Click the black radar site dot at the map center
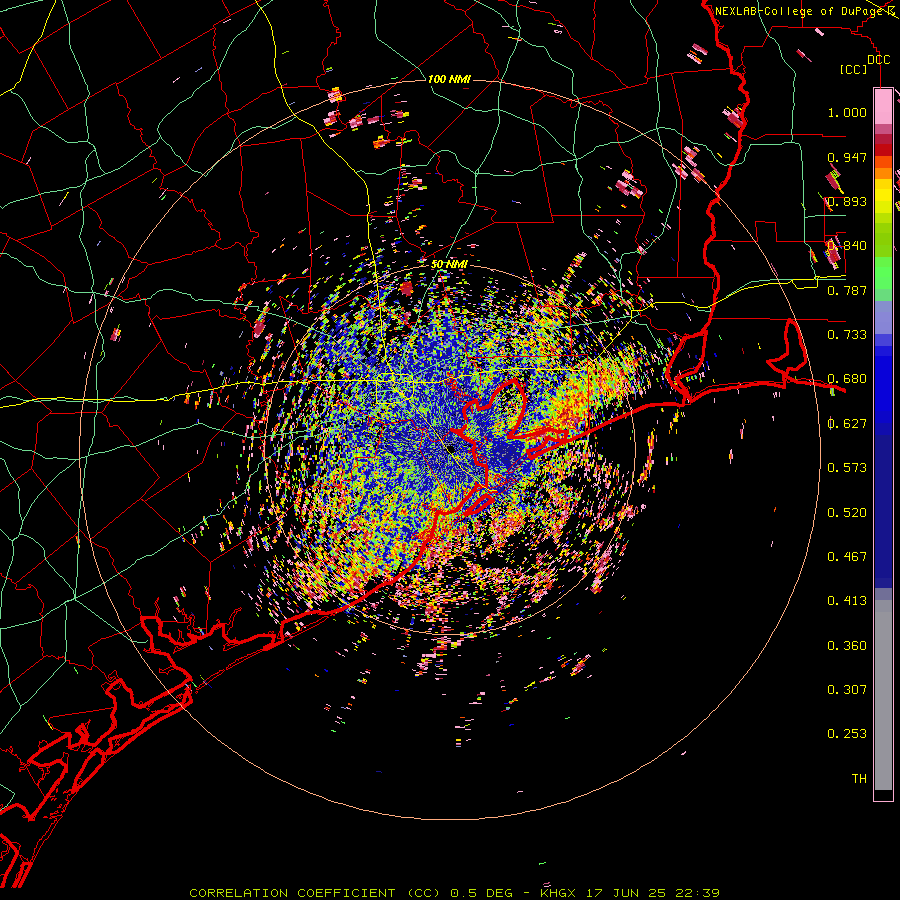Screen dimensions: 900x900 point(451,448)
